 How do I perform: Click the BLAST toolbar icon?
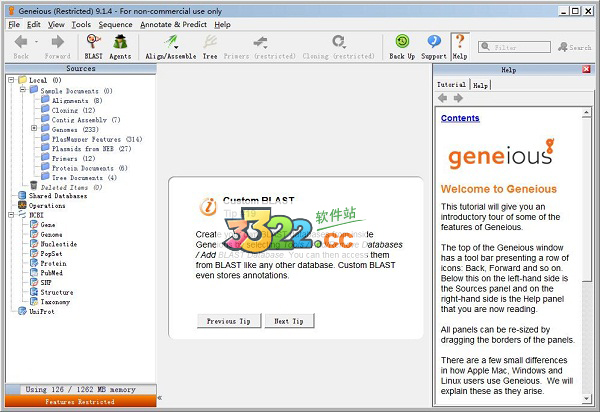point(93,47)
